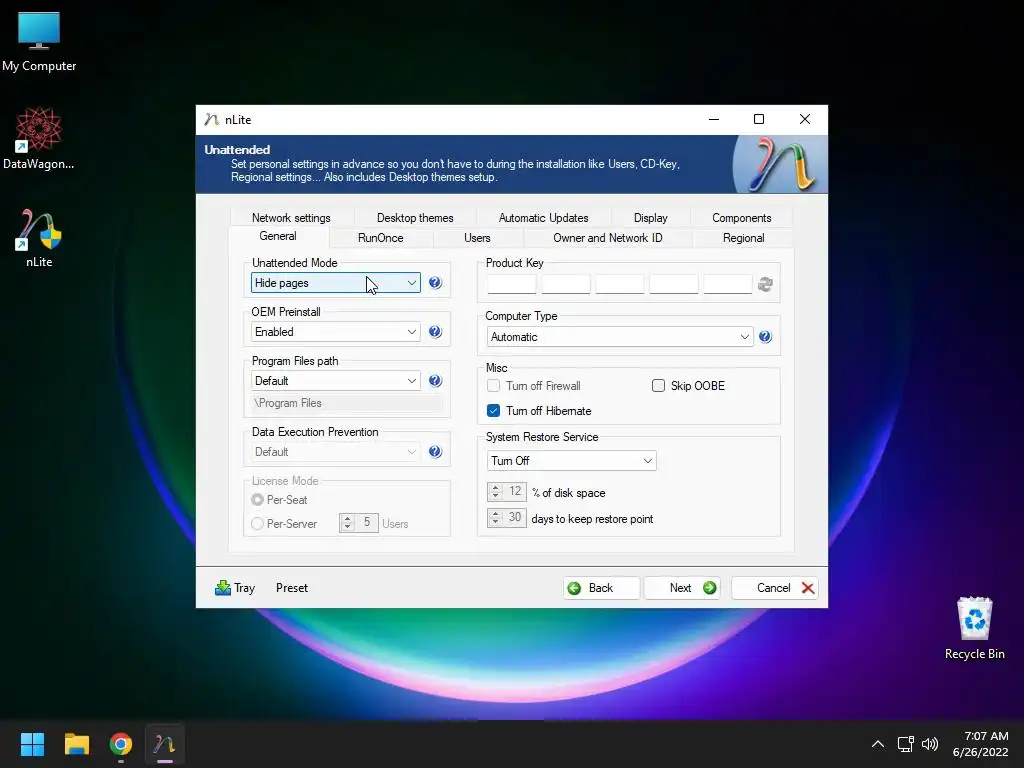
Task: Click the second Product Key field
Action: point(566,285)
